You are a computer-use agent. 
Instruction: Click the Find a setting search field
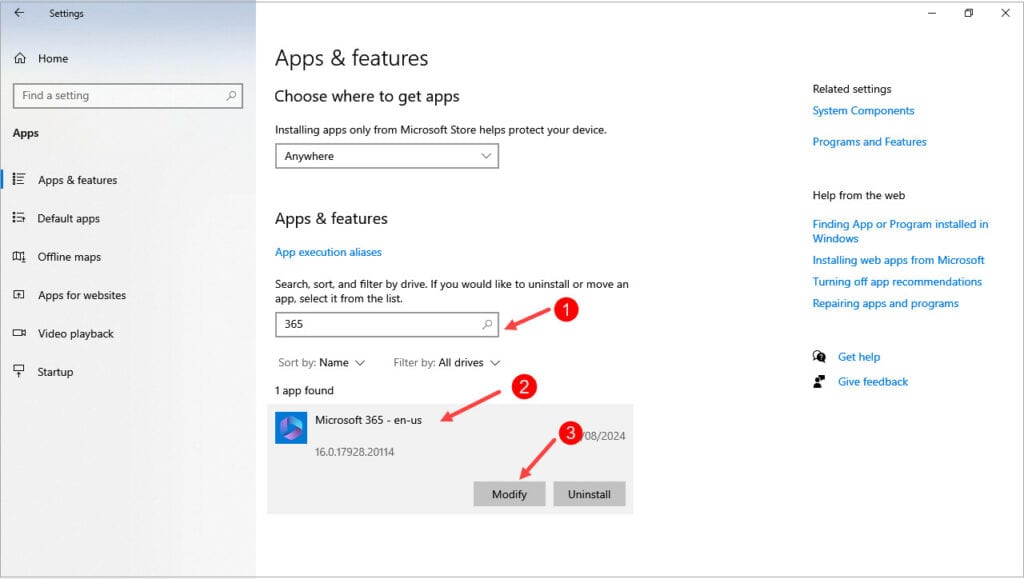pos(120,96)
